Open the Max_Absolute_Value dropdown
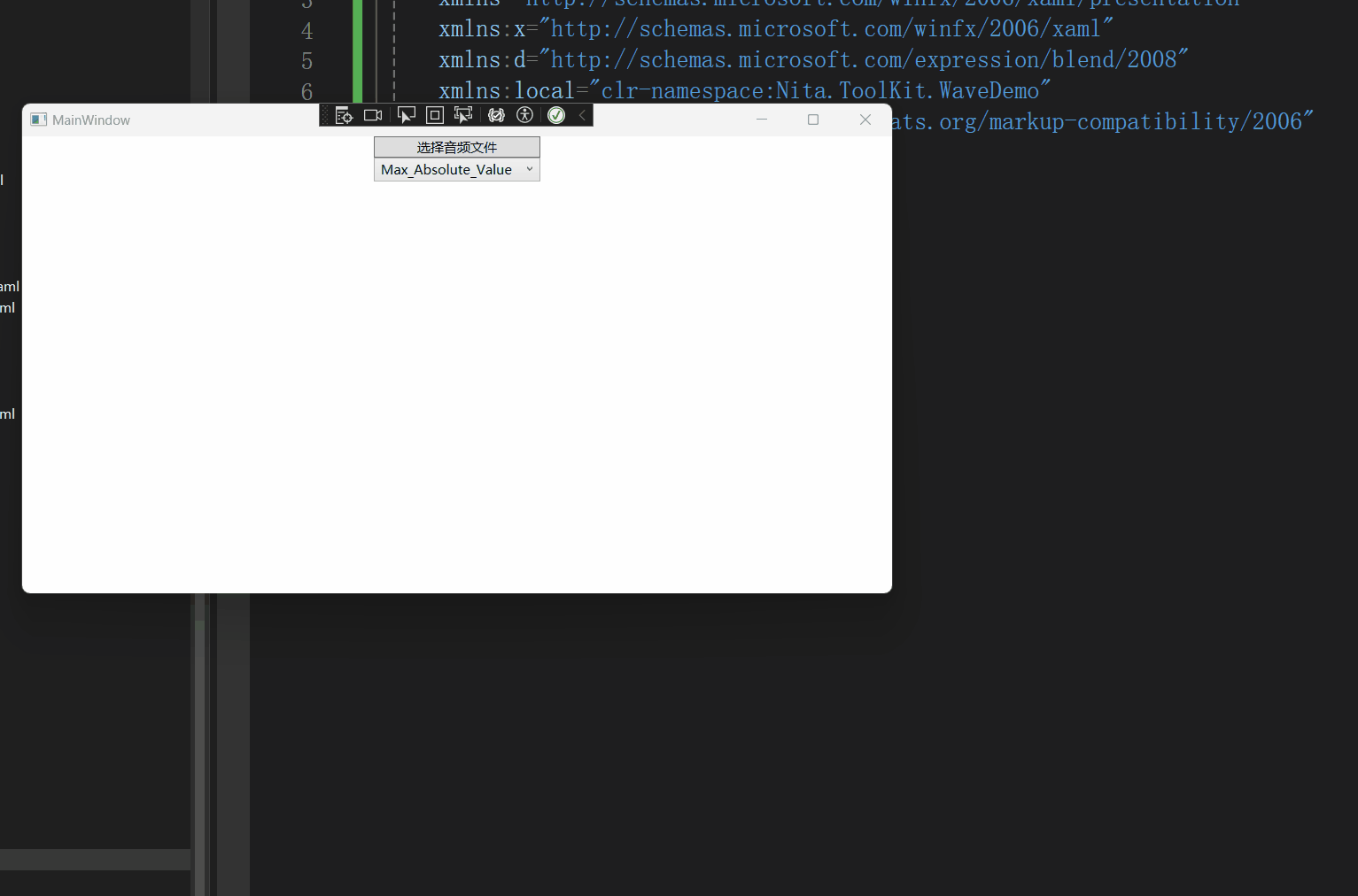The height and width of the screenshot is (896, 1358). tap(456, 169)
